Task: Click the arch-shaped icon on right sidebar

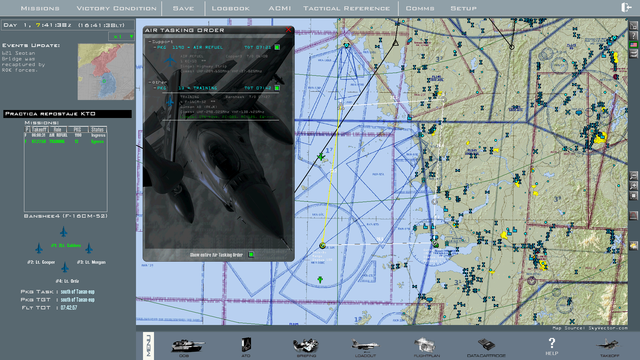Action: (x=633, y=215)
